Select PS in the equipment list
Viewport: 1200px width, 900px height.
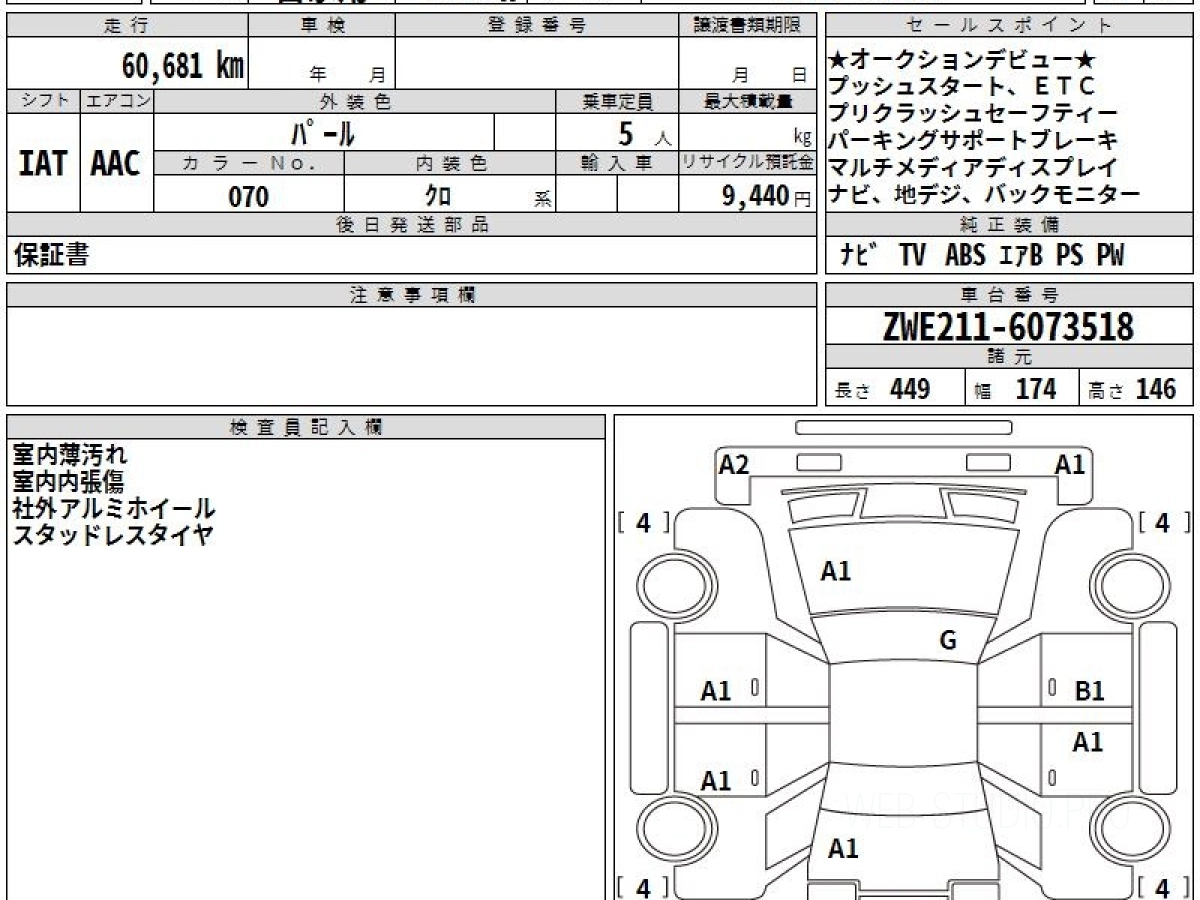1069,256
